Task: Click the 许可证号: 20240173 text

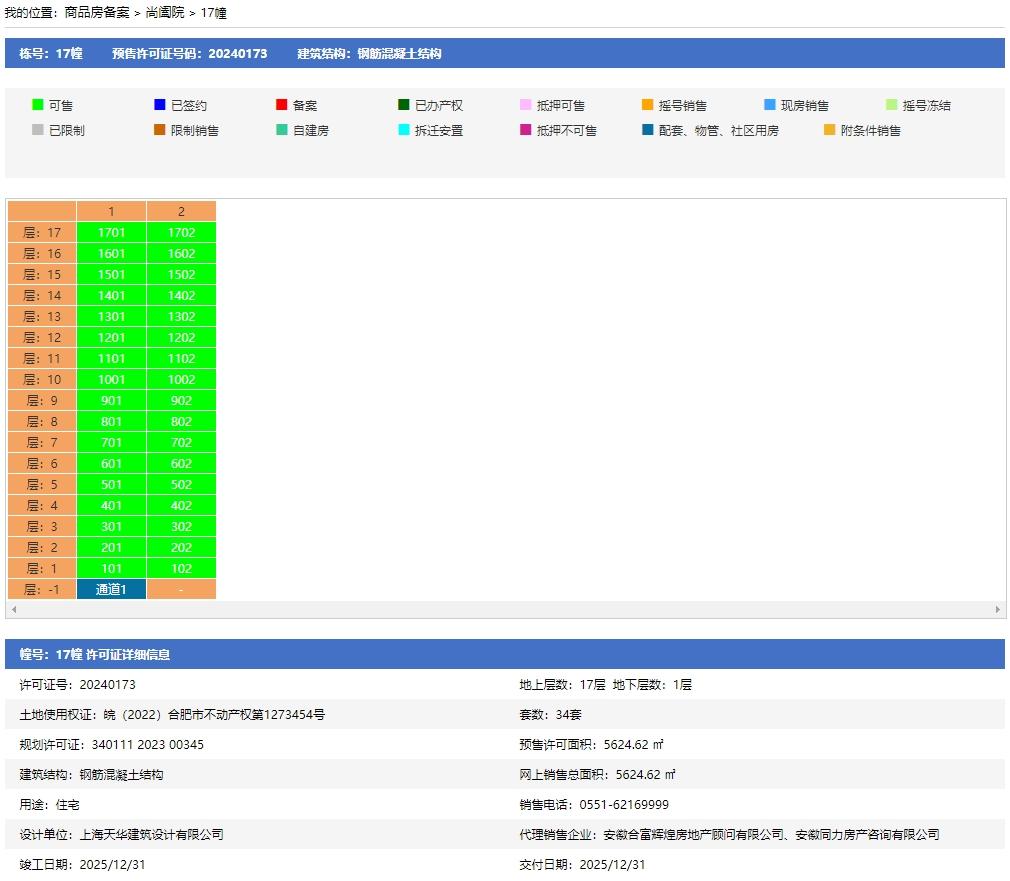Action: pyautogui.click(x=77, y=685)
